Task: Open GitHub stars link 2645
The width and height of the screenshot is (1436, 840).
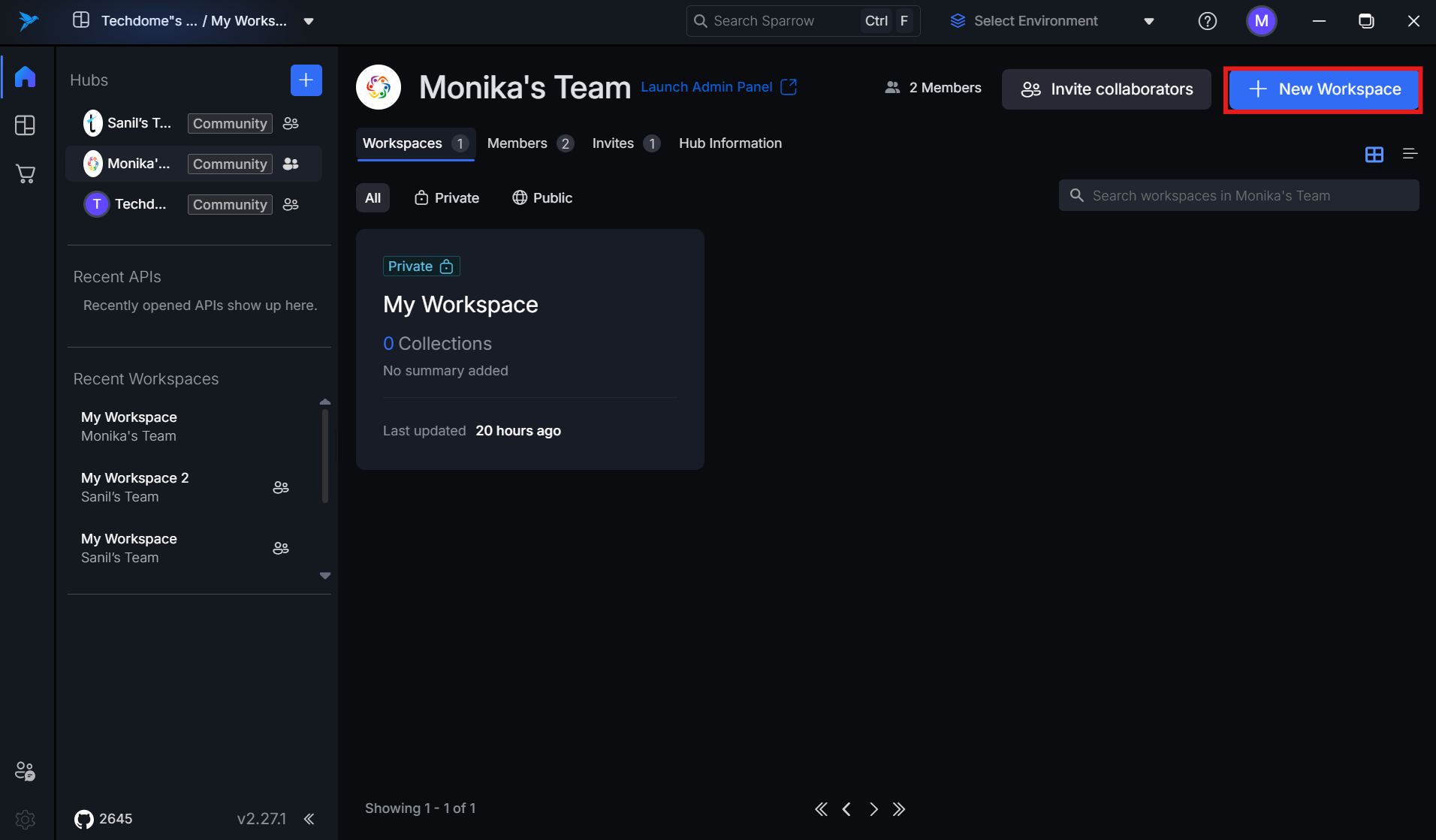Action: click(104, 819)
